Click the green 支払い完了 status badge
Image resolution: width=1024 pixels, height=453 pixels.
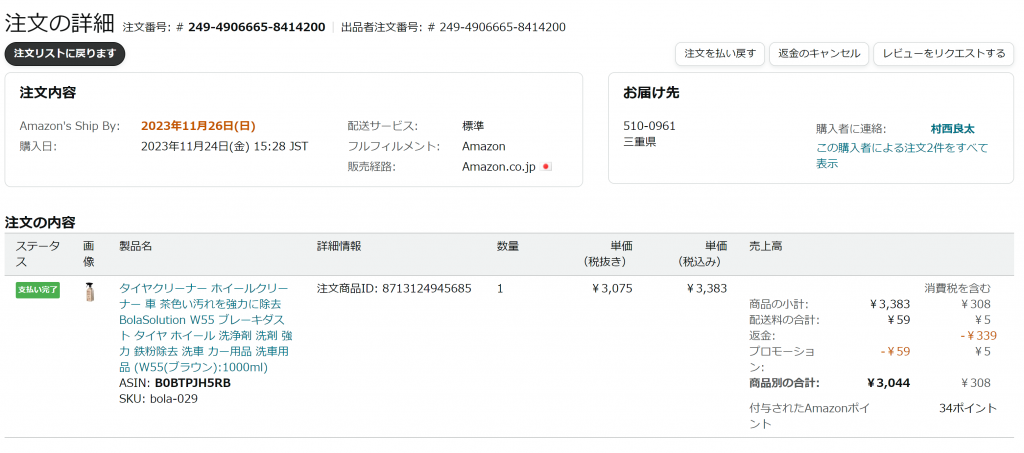[38, 290]
